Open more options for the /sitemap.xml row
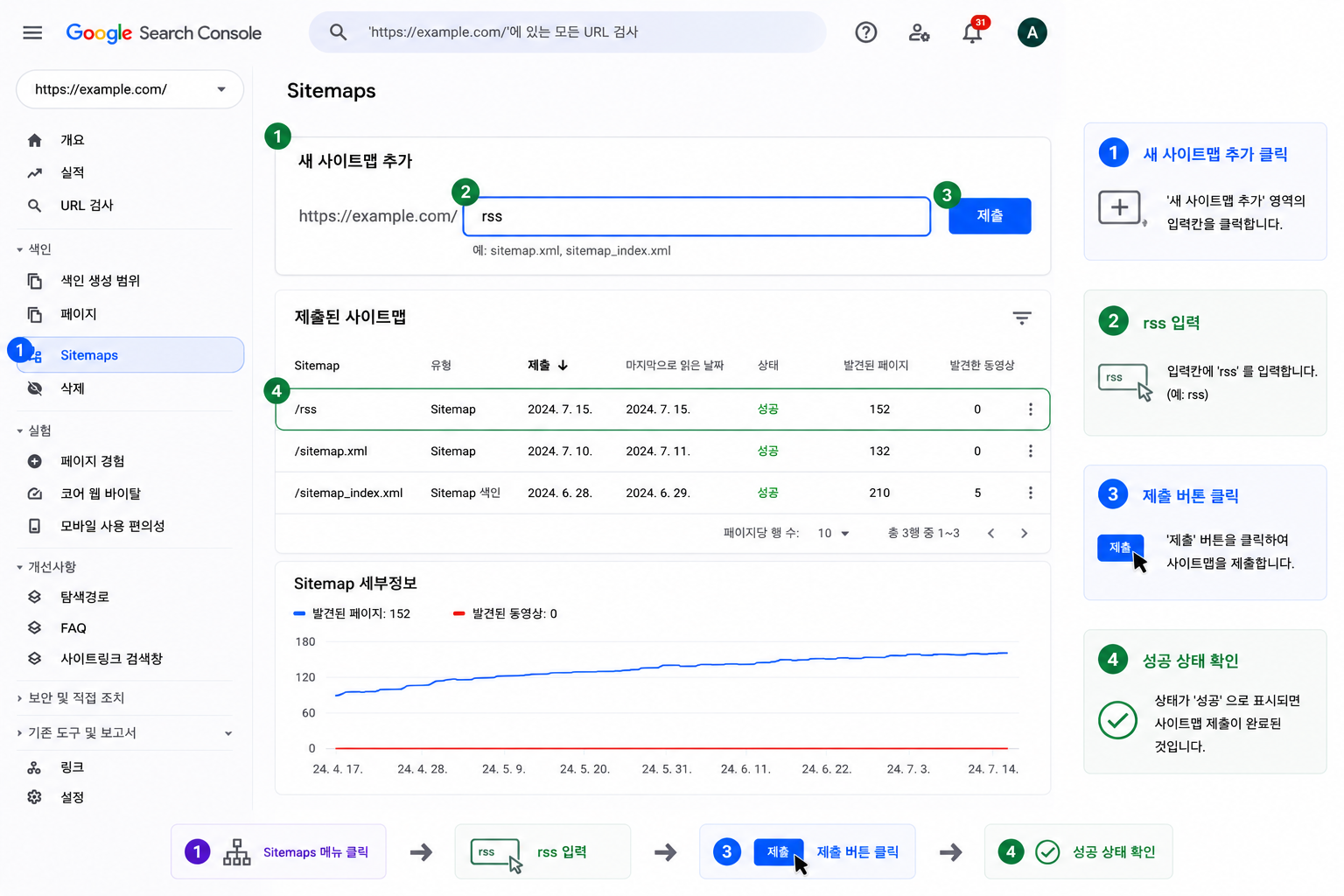 1031,451
